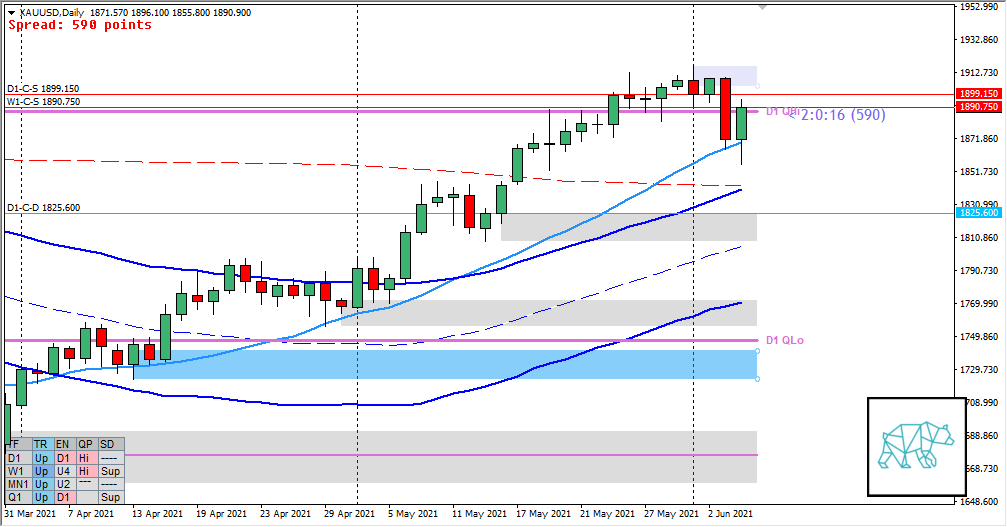Image resolution: width=1007 pixels, height=527 pixels.
Task: Click the W1 Hi quarter-point cell
Action: point(85,470)
